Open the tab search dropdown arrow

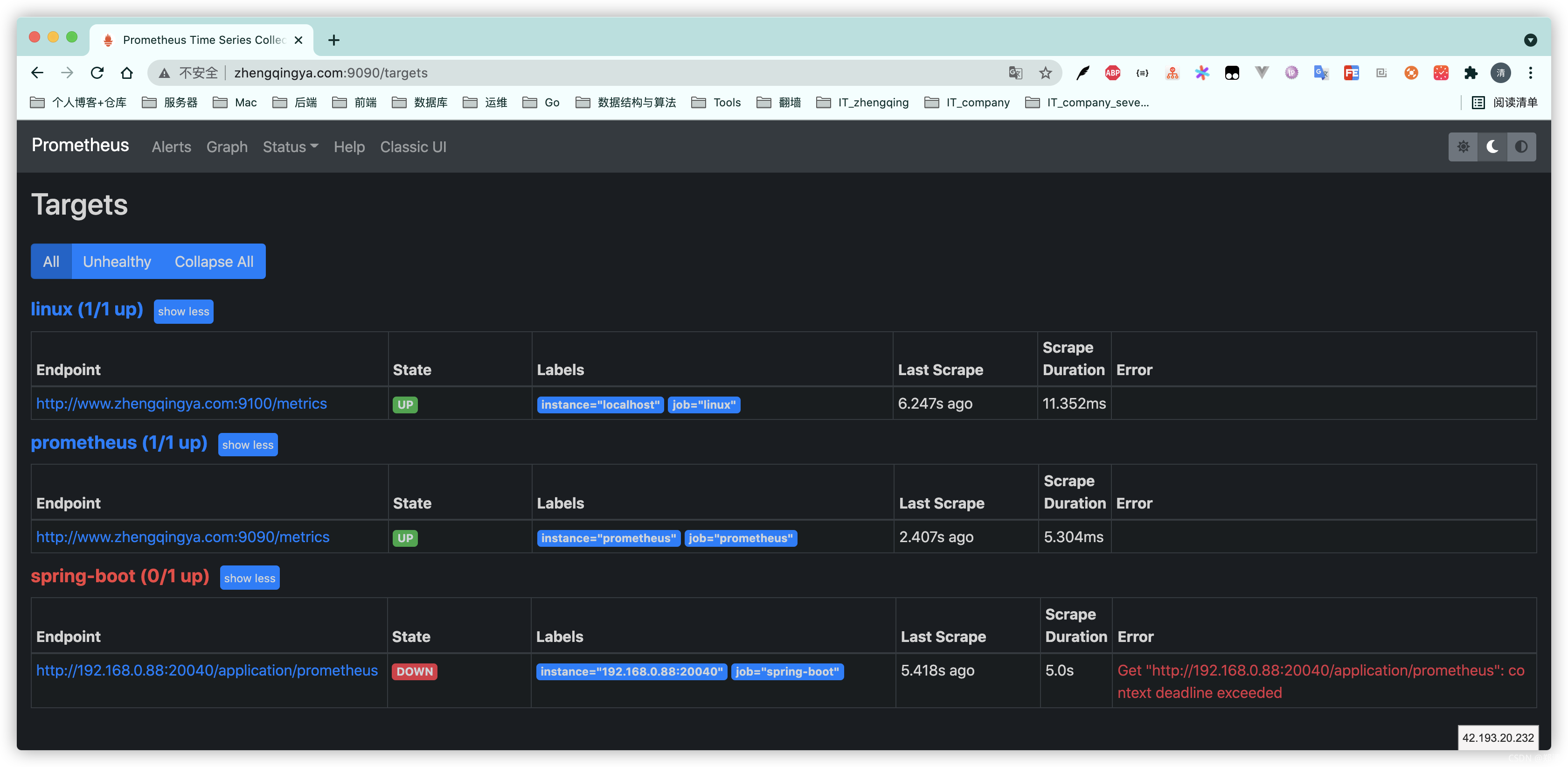pos(1530,40)
